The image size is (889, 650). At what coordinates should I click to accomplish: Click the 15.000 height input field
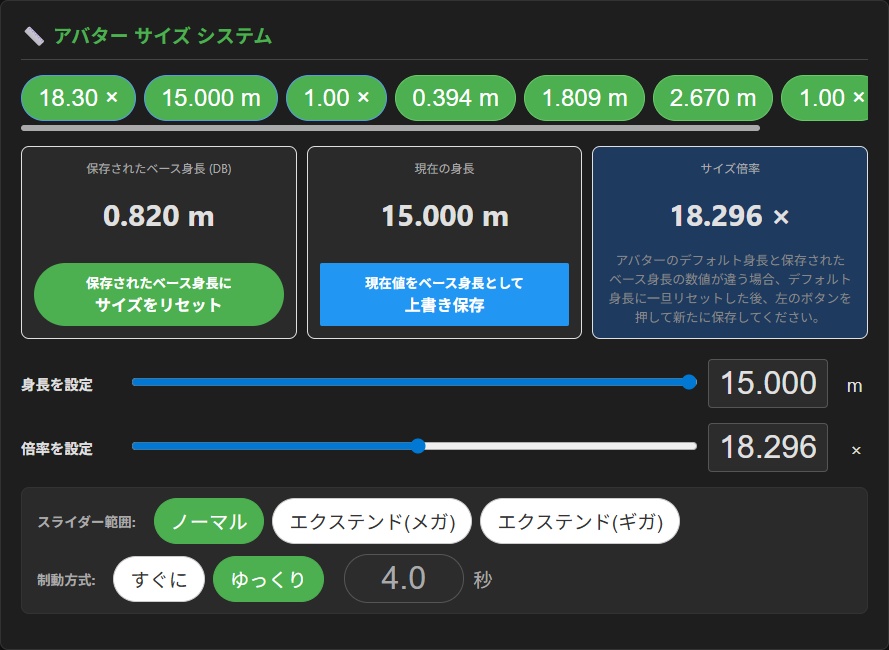coord(768,383)
